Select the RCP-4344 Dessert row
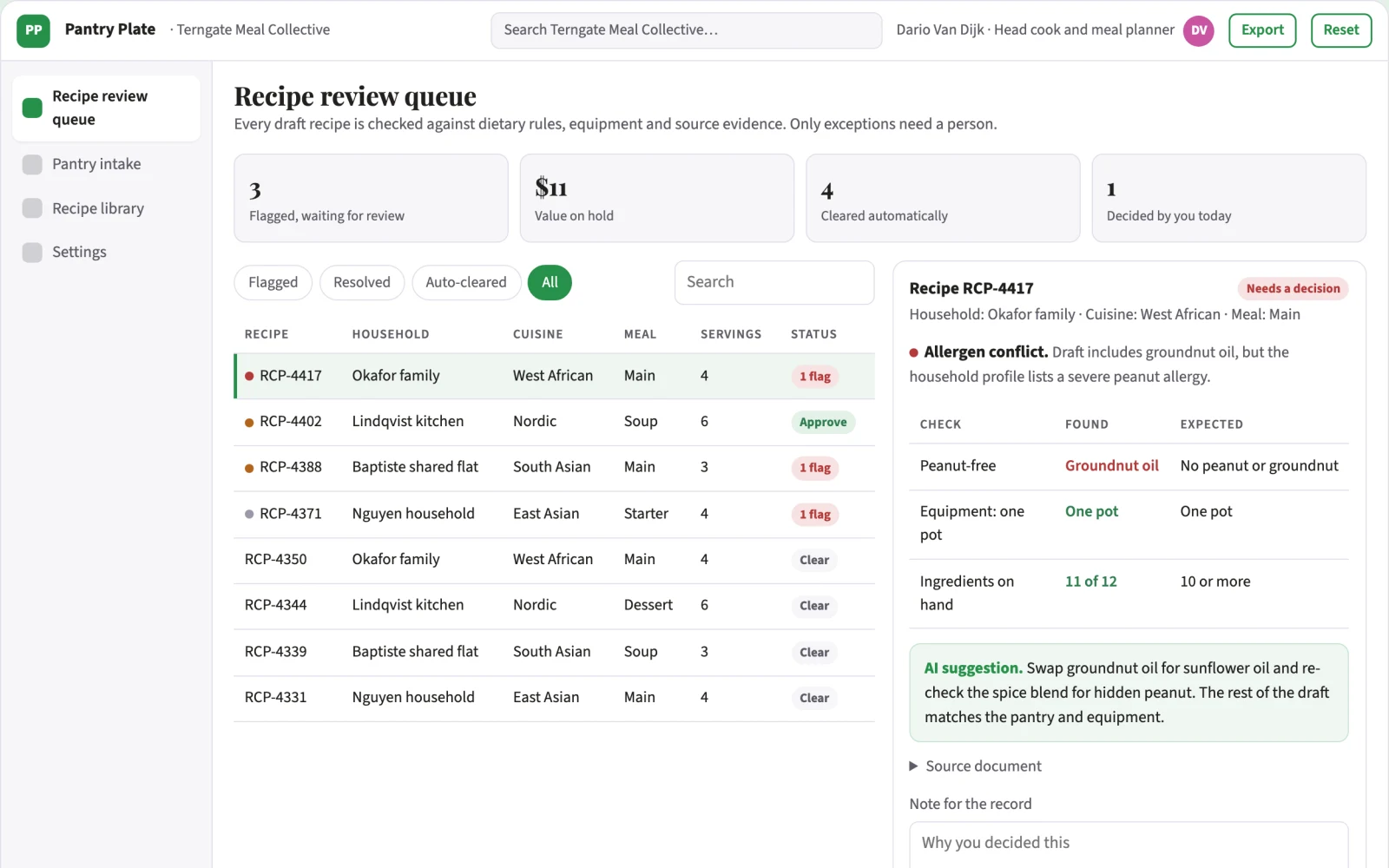The image size is (1389, 868). [555, 606]
